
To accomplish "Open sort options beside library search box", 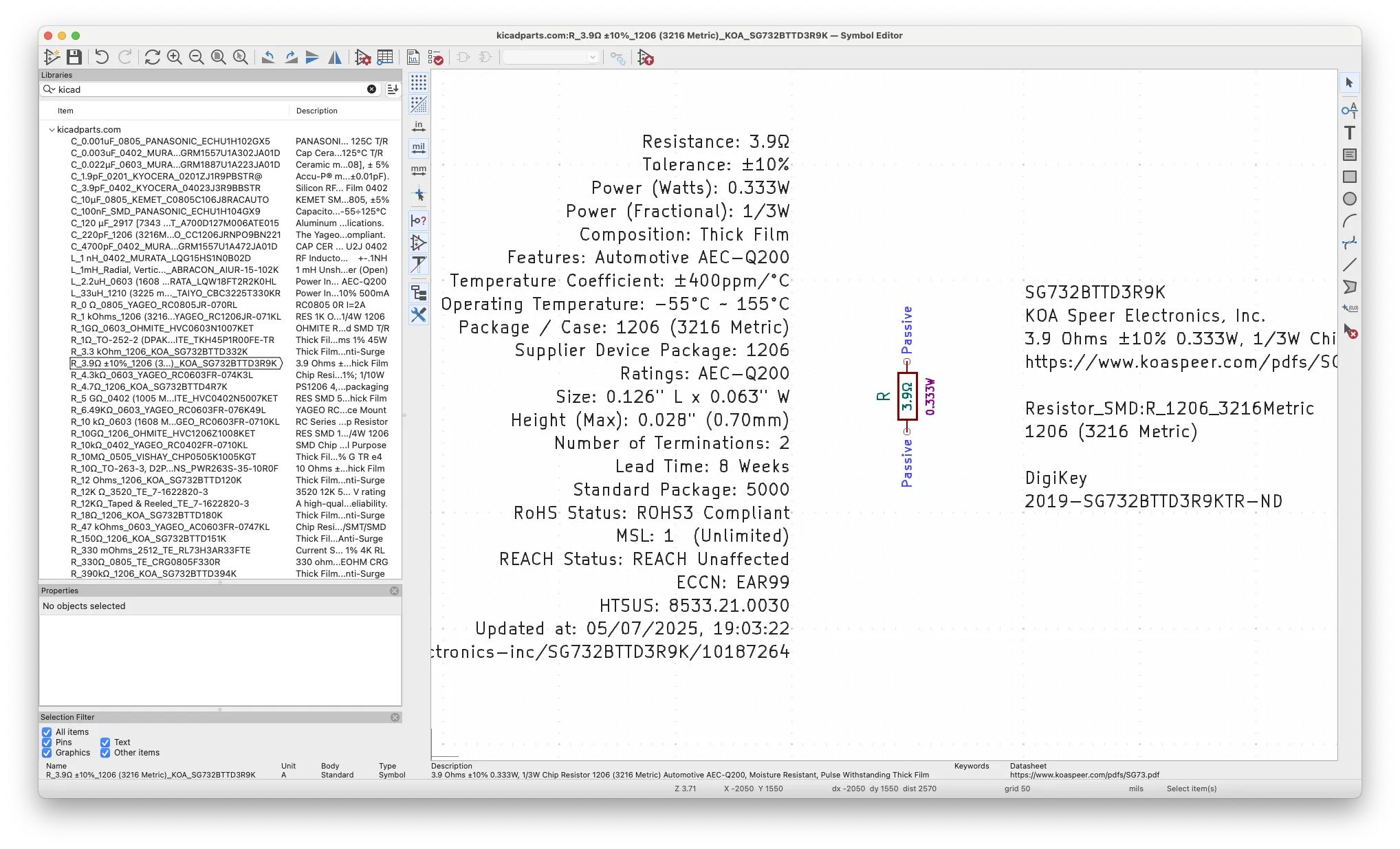I will coord(392,89).
